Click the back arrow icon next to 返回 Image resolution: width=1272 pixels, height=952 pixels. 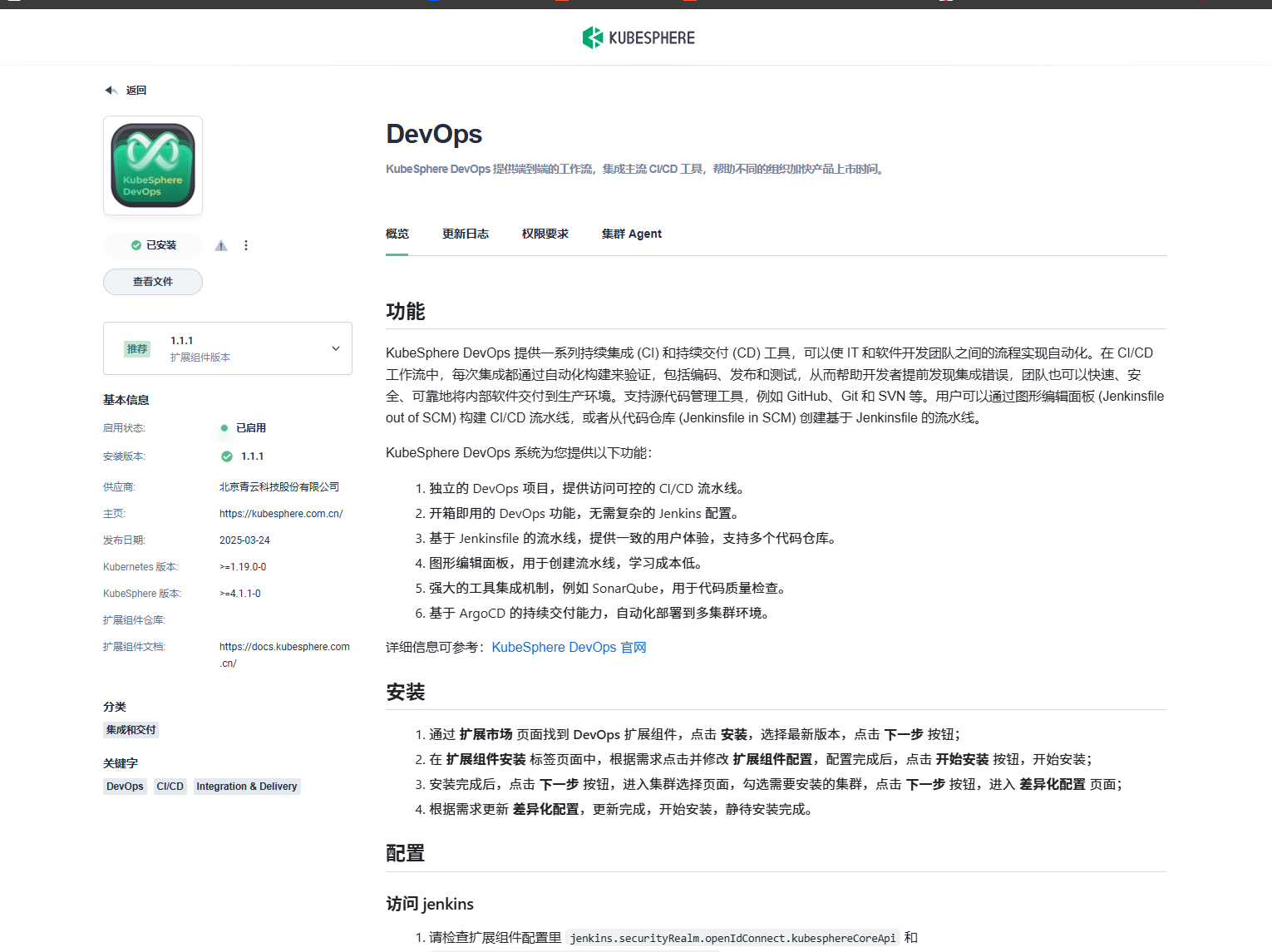coord(111,90)
